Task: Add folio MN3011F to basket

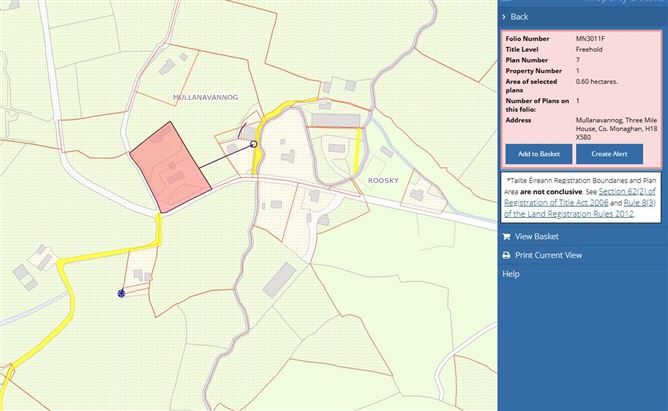Action: click(538, 154)
